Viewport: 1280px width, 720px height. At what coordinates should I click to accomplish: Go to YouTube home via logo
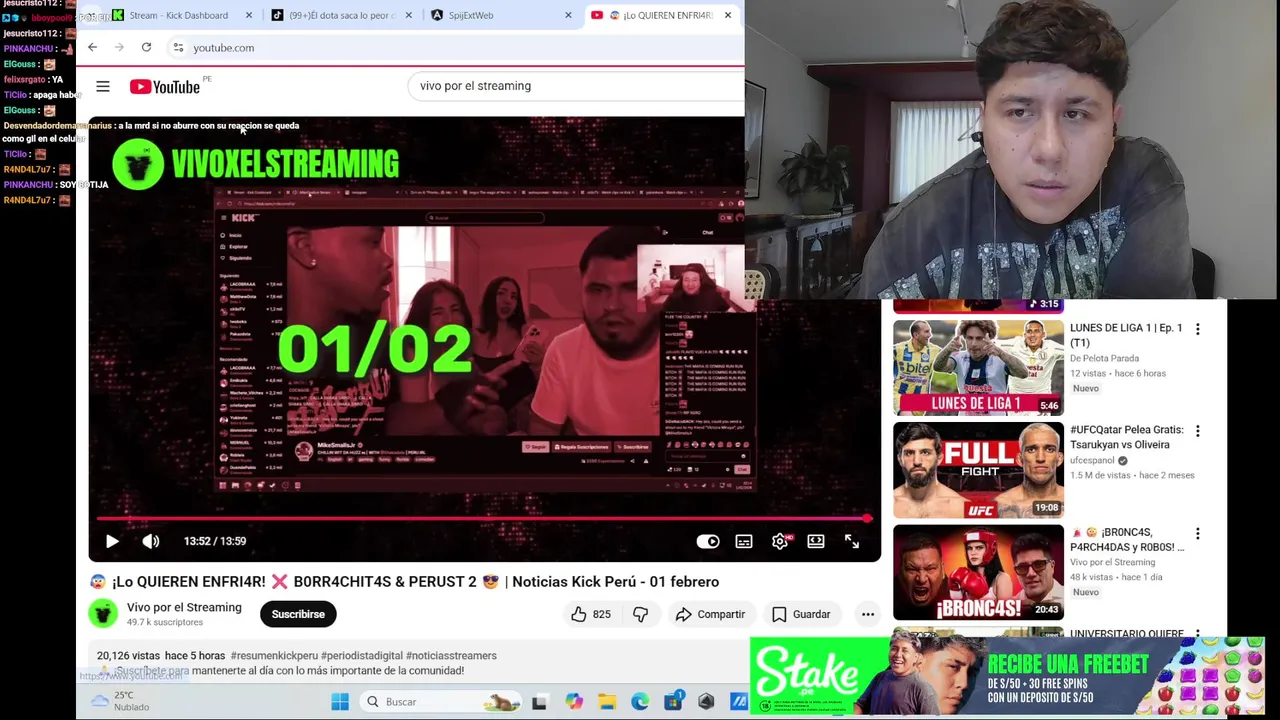tap(166, 87)
